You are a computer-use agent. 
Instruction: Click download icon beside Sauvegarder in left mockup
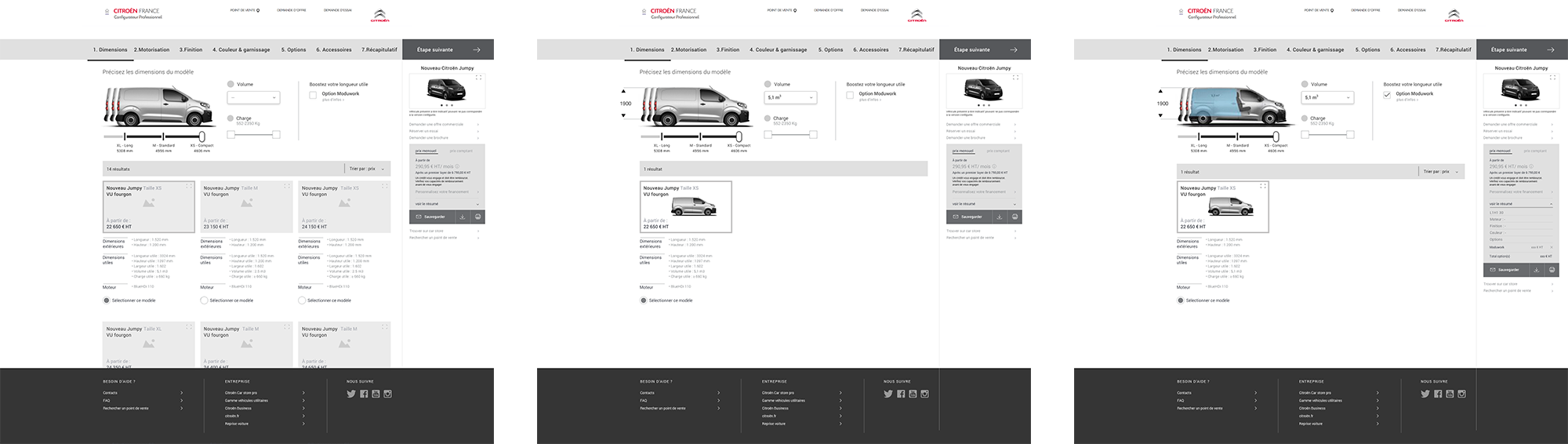pos(463,217)
